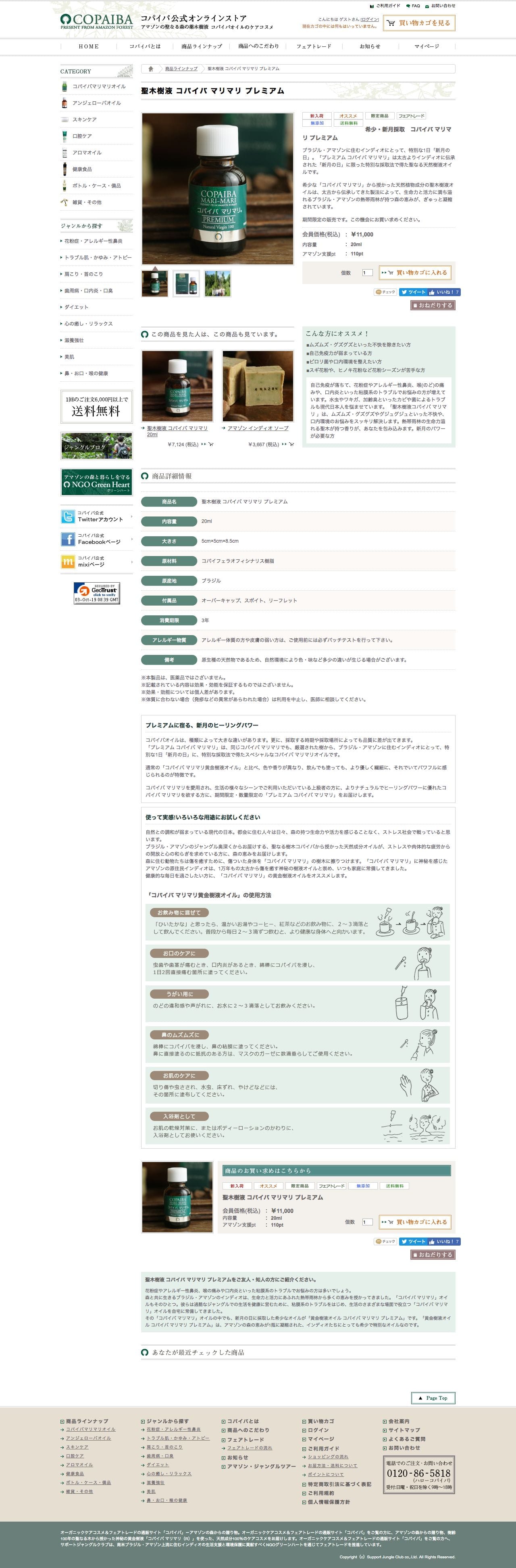516x1568 pixels.
Task: Click the upper おねだりする button
Action: click(433, 305)
